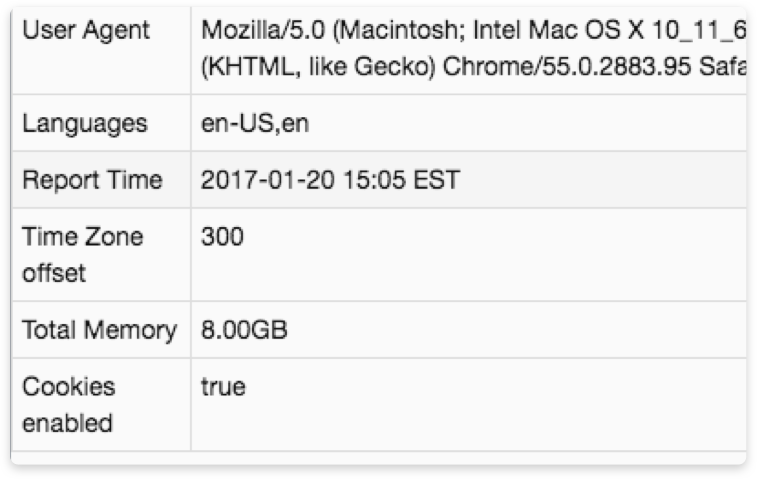Screen dimensions: 758x480
Task: Select the true cookies value
Action: click(223, 387)
